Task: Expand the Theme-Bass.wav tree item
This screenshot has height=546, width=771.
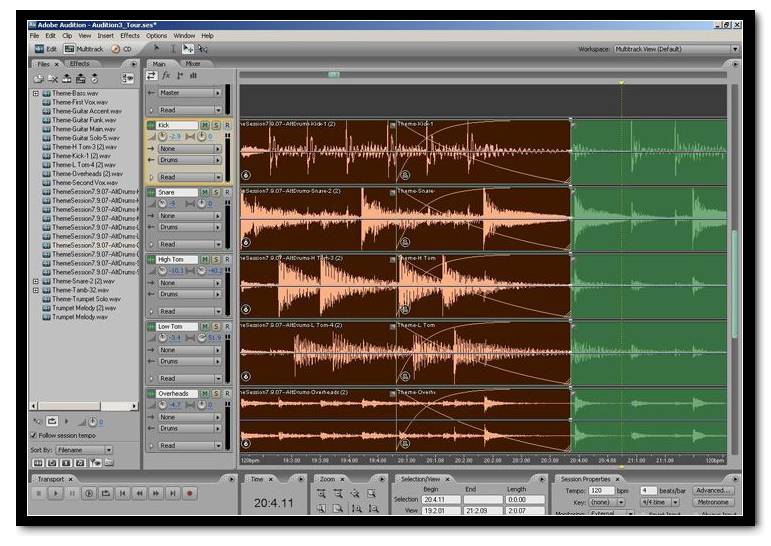Action: [36, 93]
